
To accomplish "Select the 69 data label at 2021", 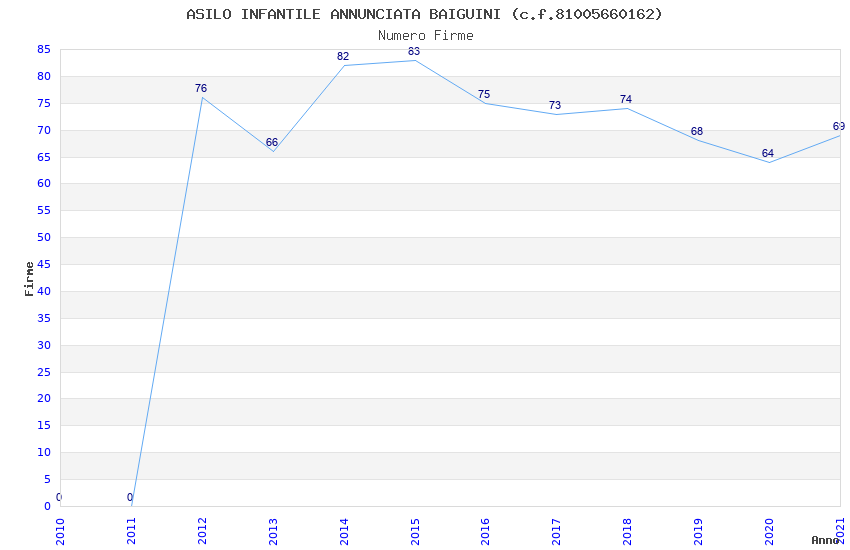I will (x=839, y=126).
